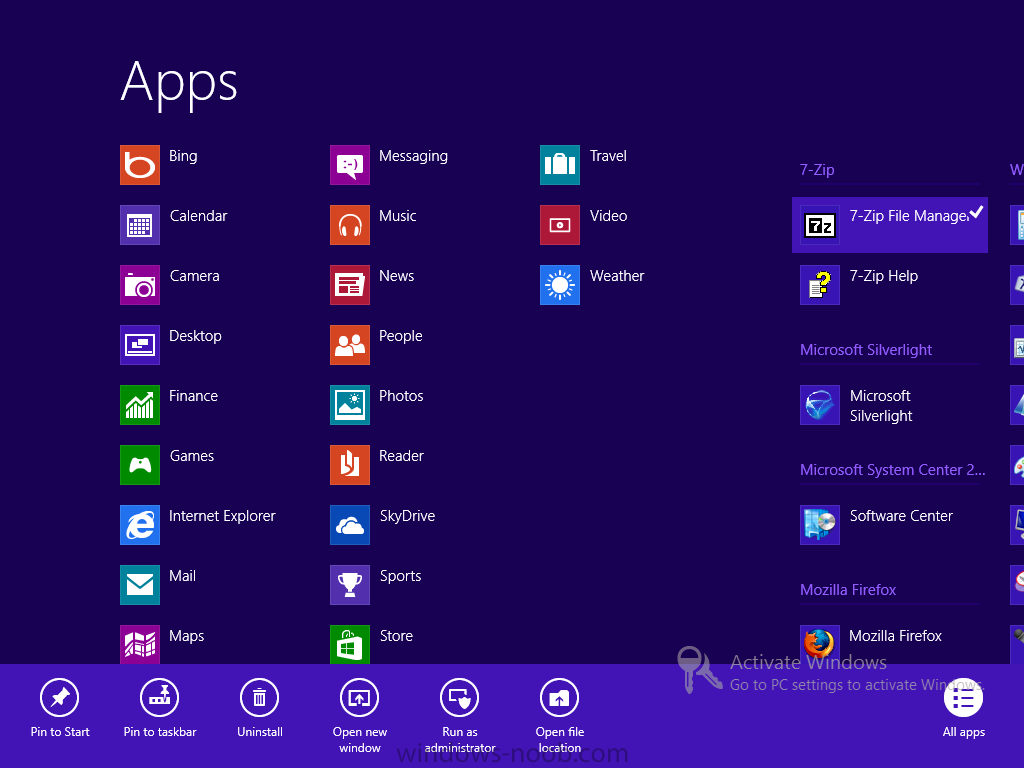The height and width of the screenshot is (768, 1024).
Task: Open the Music app icon
Action: 350,225
